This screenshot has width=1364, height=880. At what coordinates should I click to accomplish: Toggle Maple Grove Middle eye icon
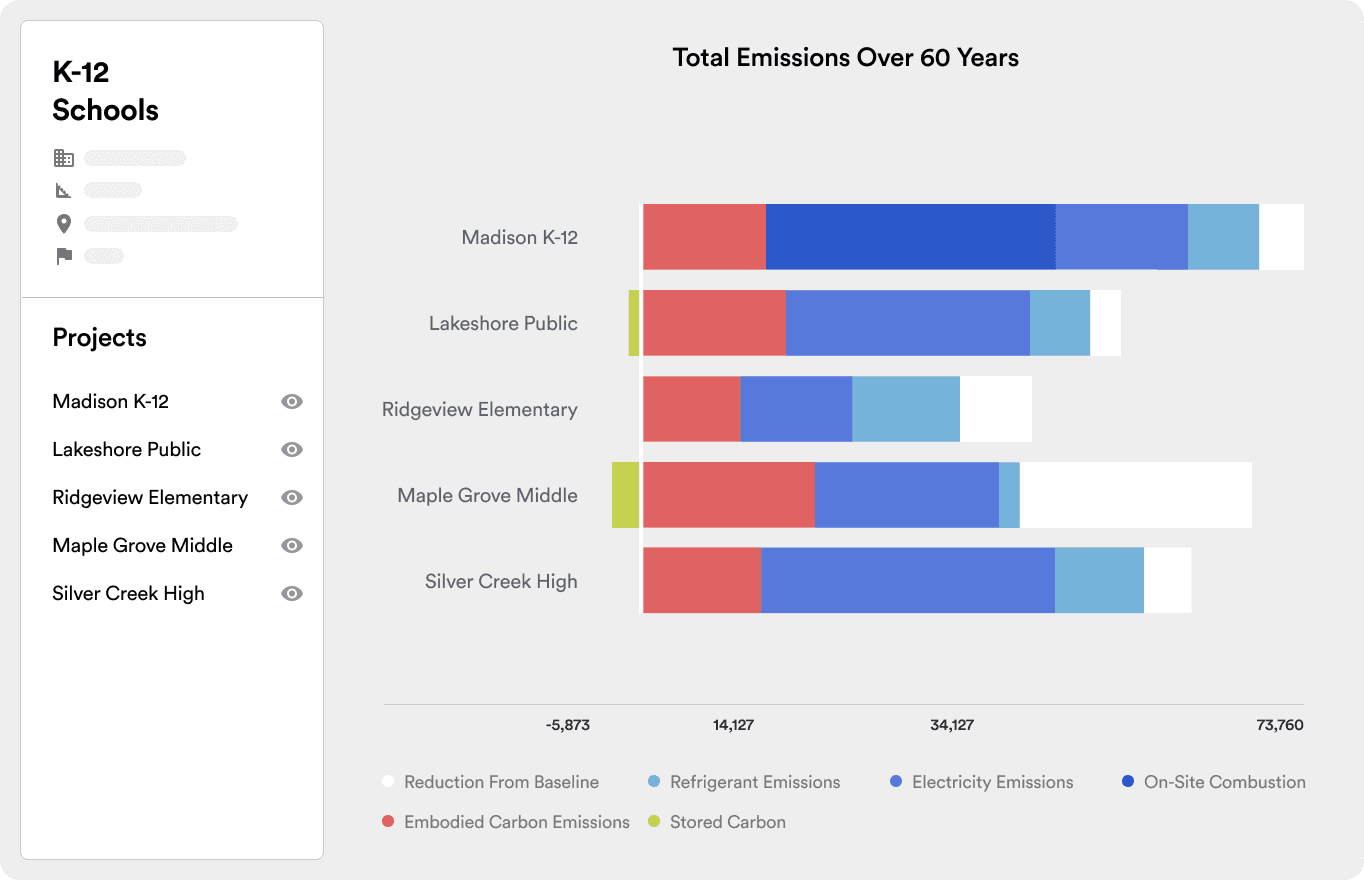(x=292, y=545)
